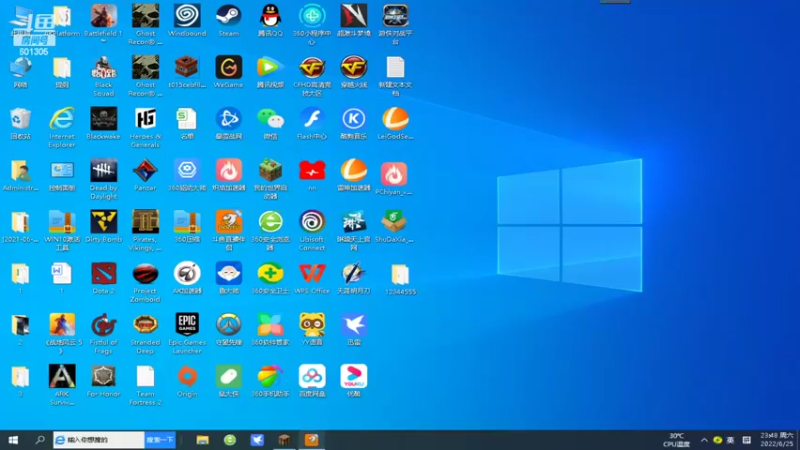The height and width of the screenshot is (450, 800).
Task: Click the taskbar search magnifier
Action: coord(40,440)
